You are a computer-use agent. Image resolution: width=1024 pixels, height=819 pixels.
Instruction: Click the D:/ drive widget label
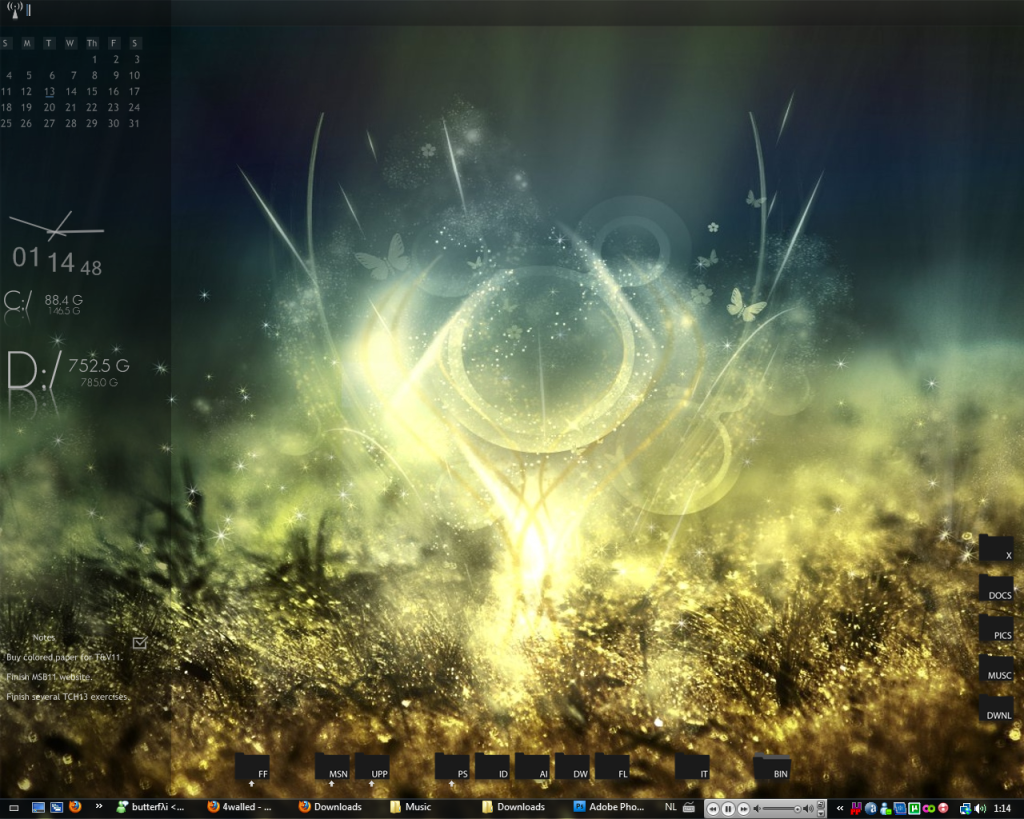(35, 370)
